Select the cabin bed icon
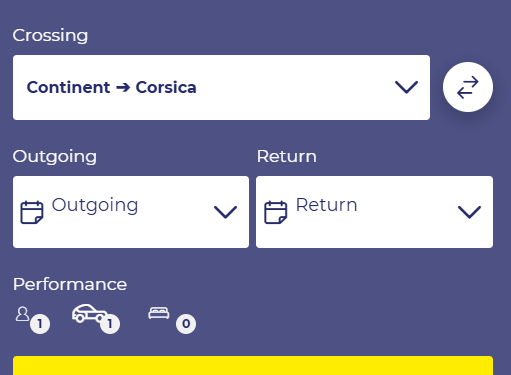Image resolution: width=511 pixels, height=375 pixels. tap(159, 313)
